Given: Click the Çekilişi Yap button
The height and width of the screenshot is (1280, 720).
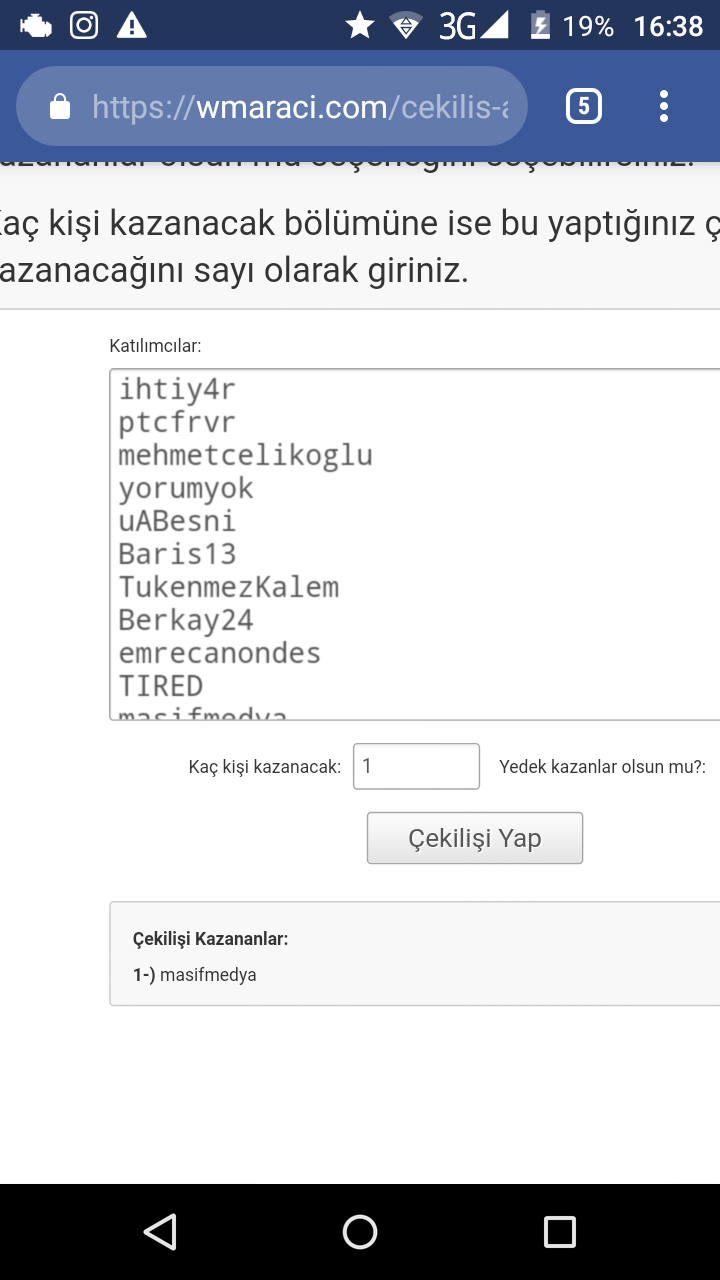Looking at the screenshot, I should pyautogui.click(x=475, y=838).
